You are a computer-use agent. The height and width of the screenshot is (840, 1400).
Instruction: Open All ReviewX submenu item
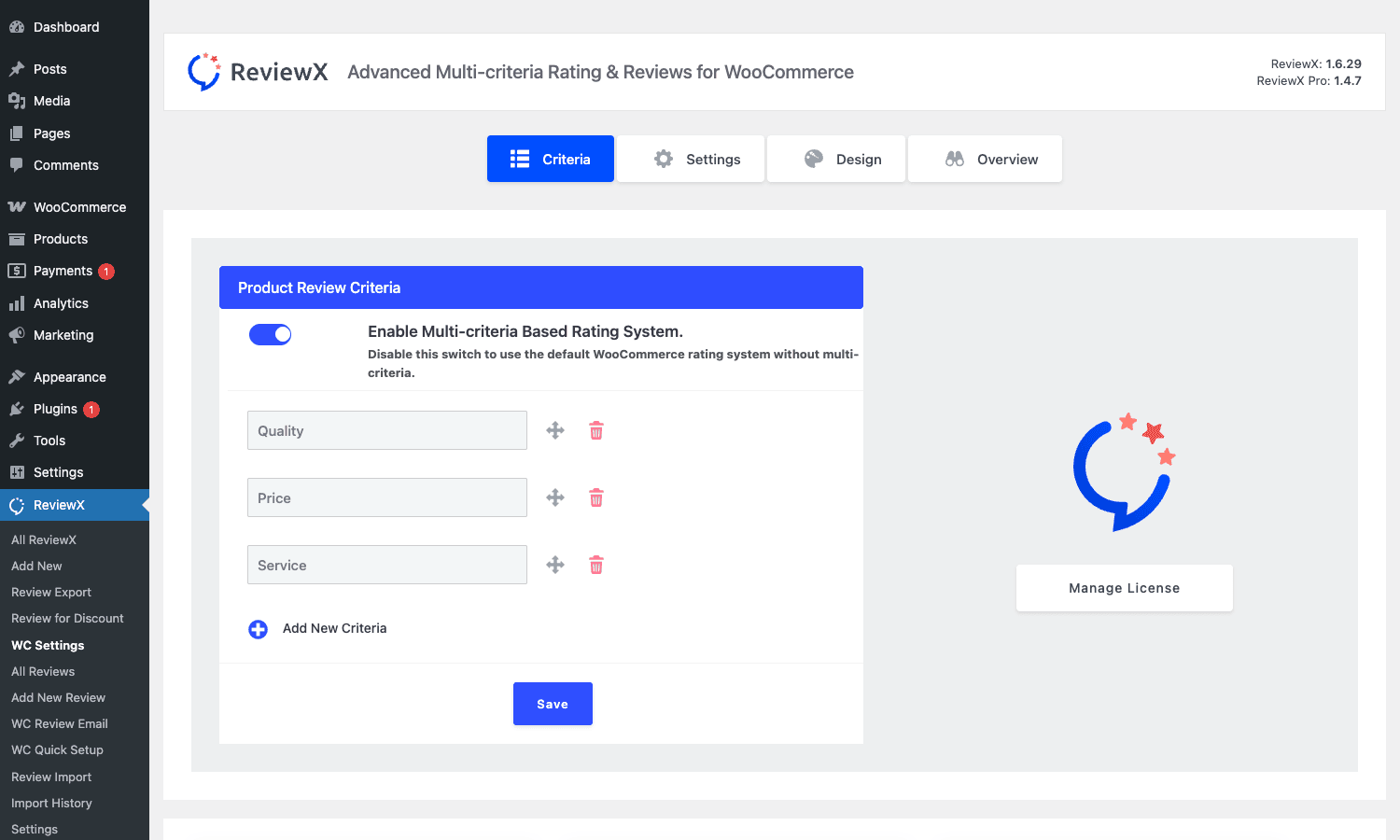point(44,539)
